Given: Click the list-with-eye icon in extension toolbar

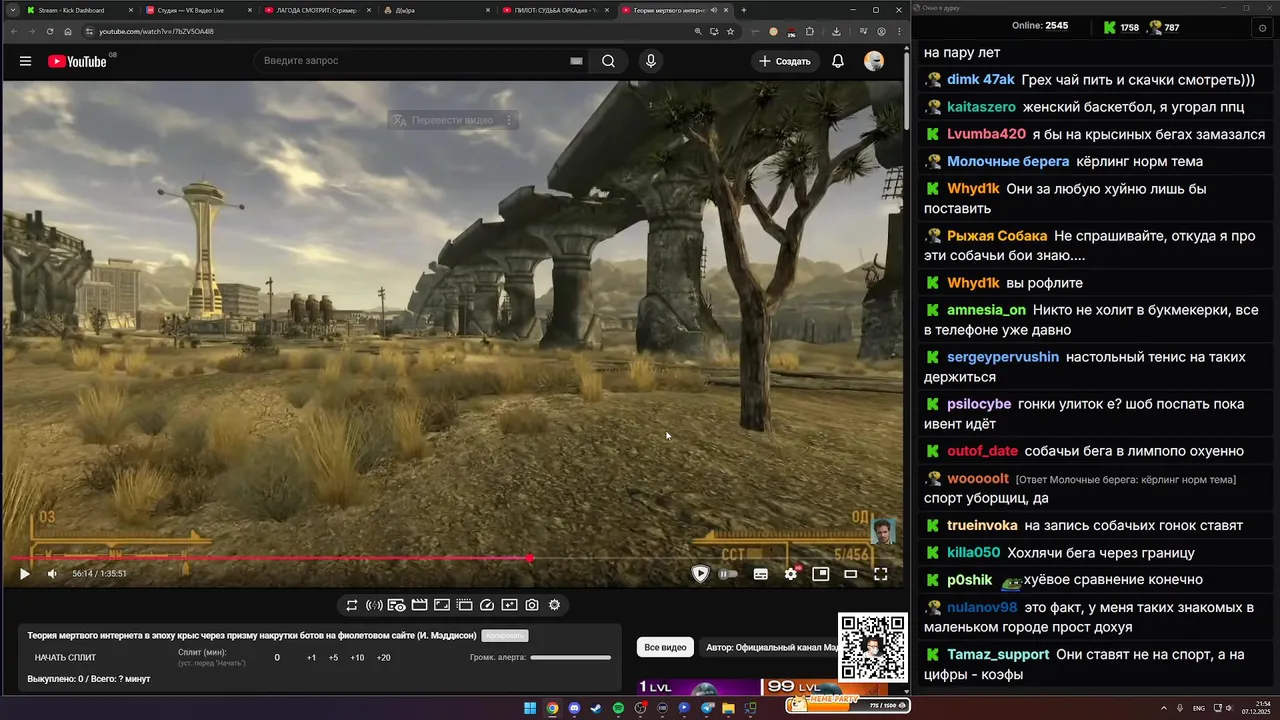Looking at the screenshot, I should point(397,605).
